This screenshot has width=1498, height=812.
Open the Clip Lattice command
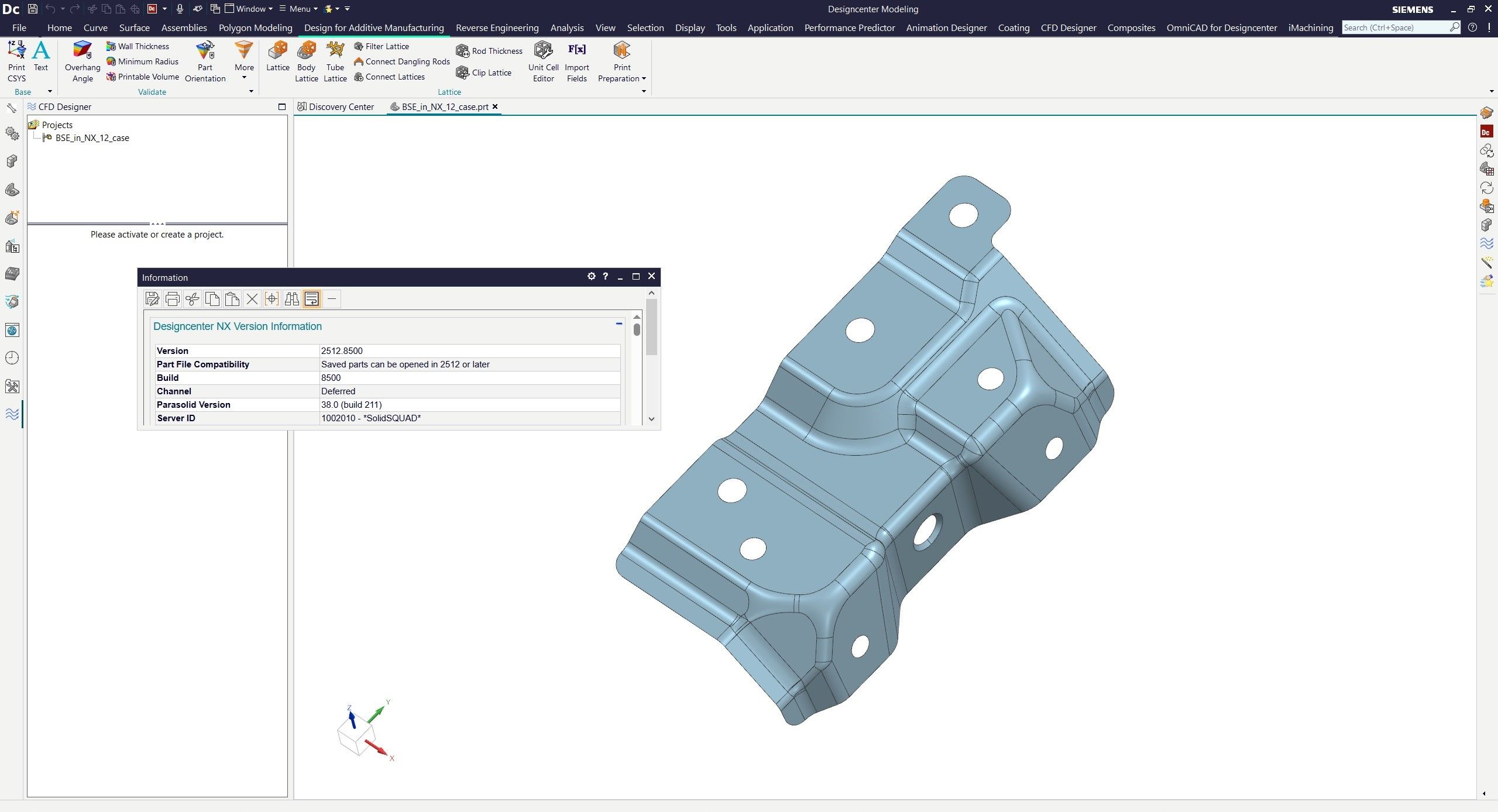point(484,73)
